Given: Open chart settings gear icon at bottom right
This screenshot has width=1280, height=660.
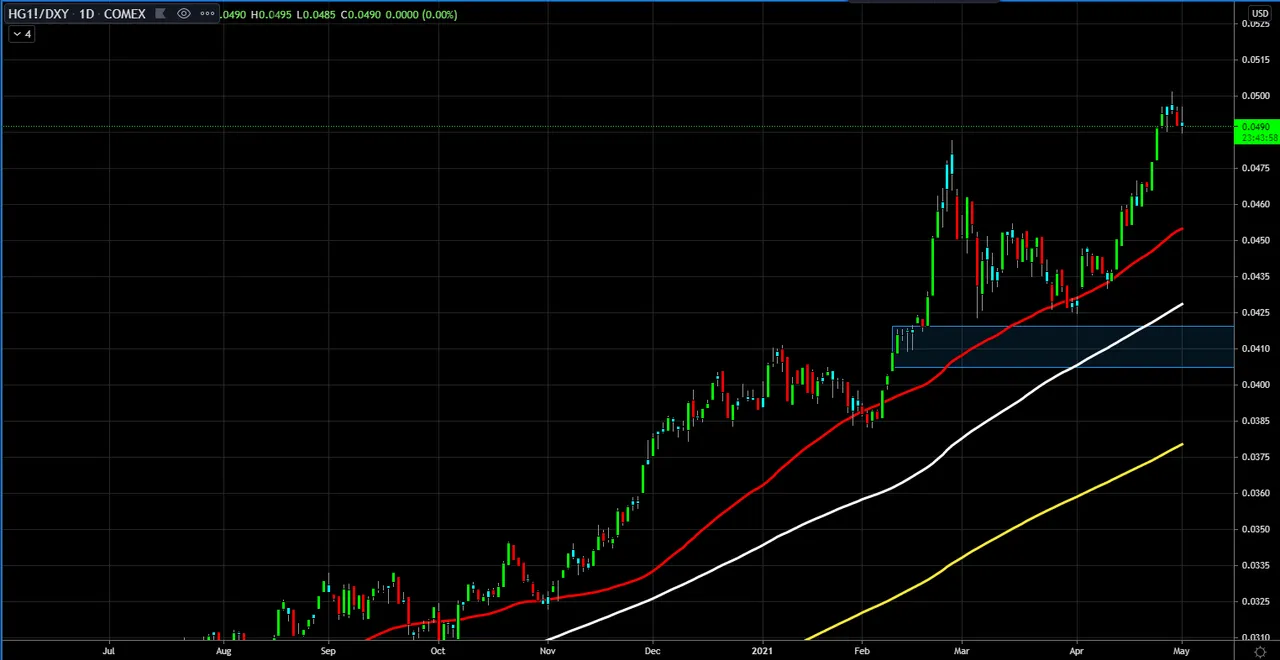Looking at the screenshot, I should click(x=1260, y=651).
